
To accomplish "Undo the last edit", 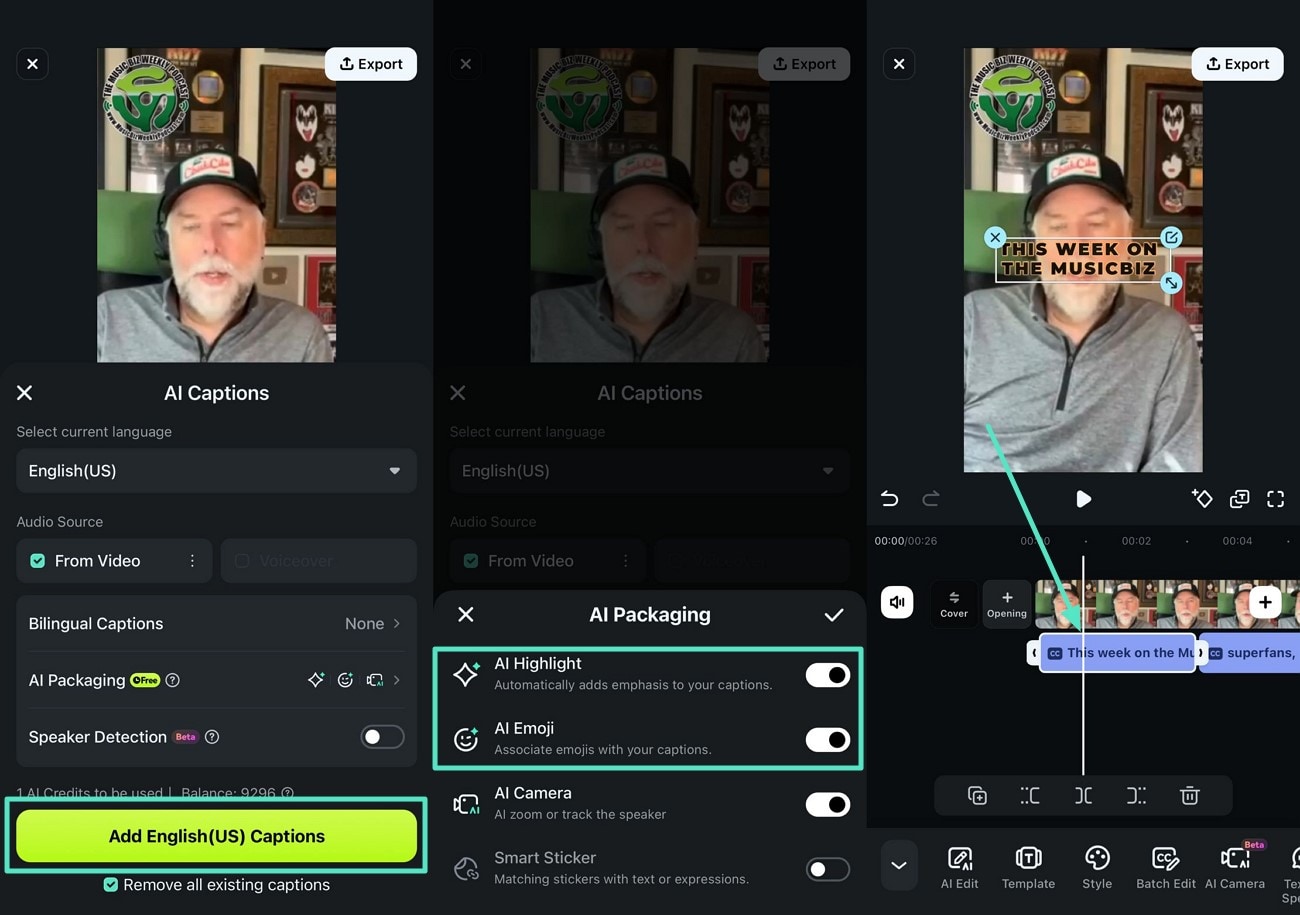I will 889,499.
